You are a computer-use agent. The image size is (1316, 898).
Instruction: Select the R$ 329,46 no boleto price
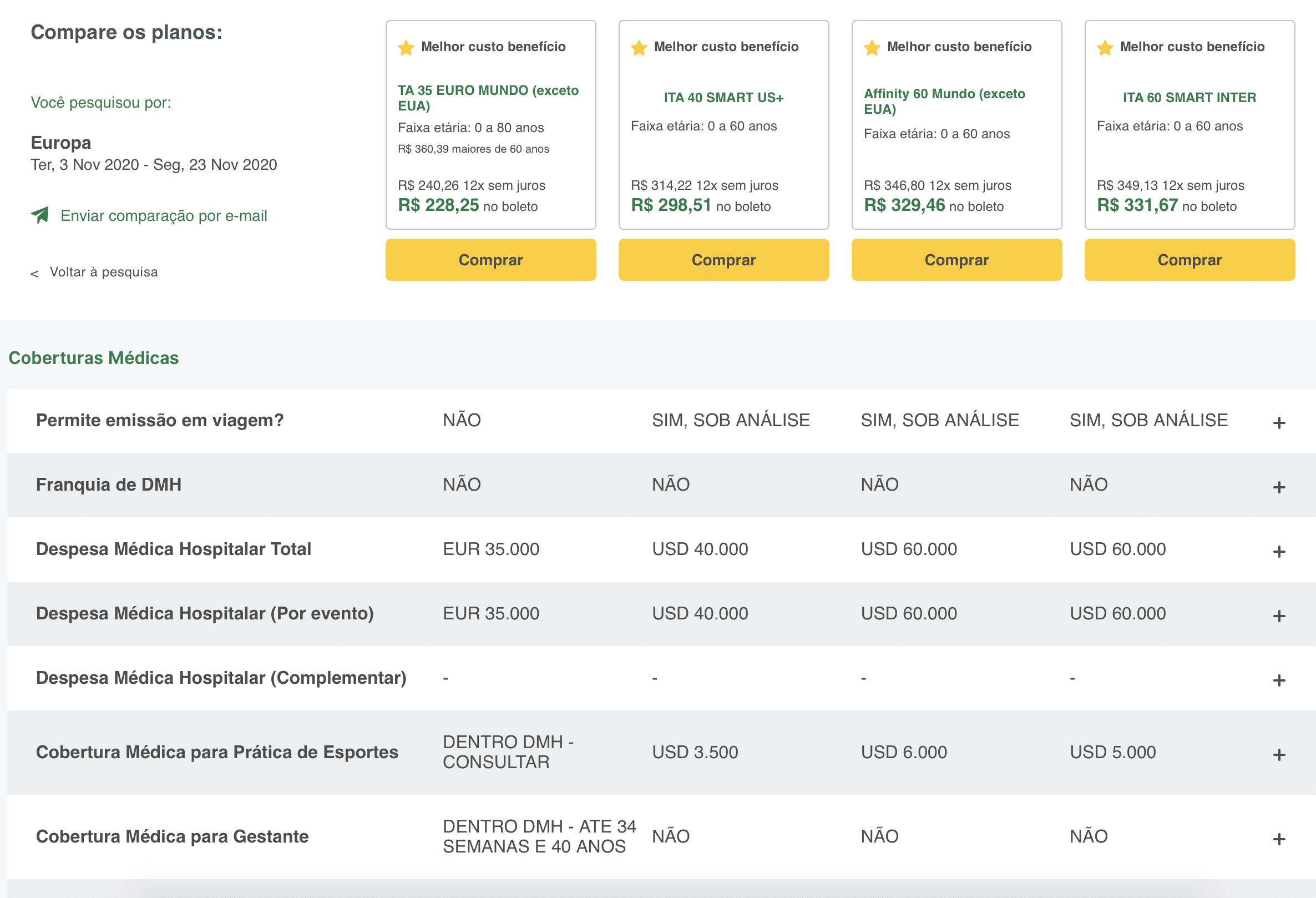tap(934, 205)
